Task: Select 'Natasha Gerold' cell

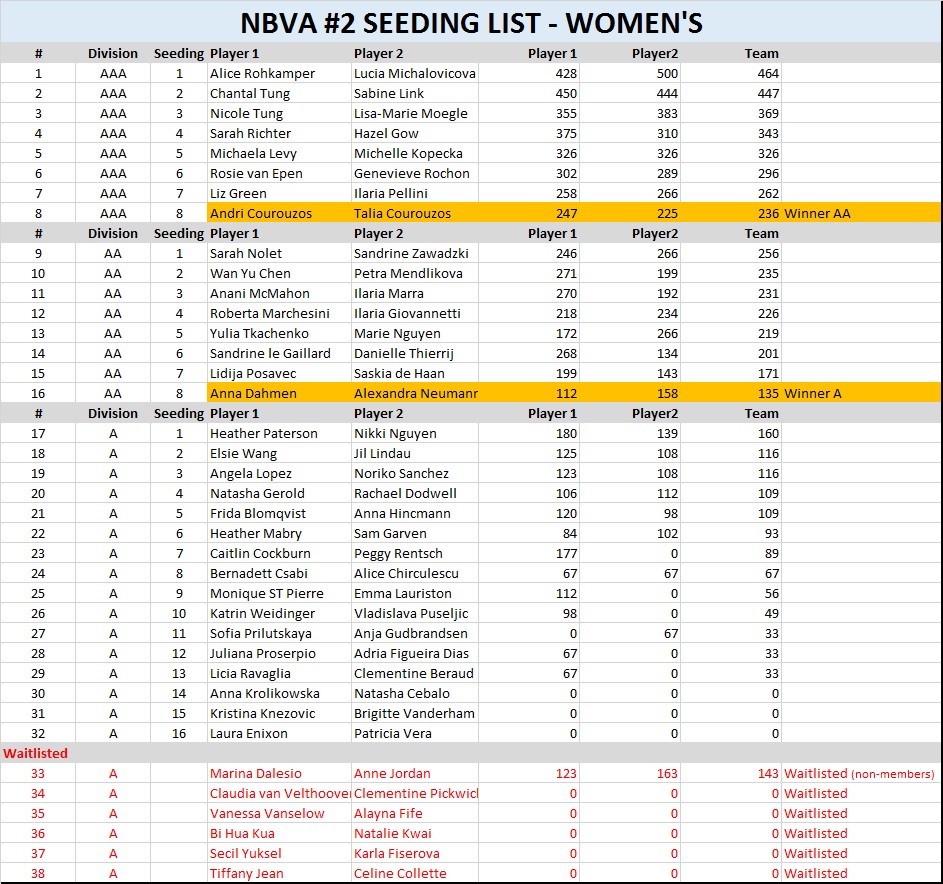Action: click(279, 493)
